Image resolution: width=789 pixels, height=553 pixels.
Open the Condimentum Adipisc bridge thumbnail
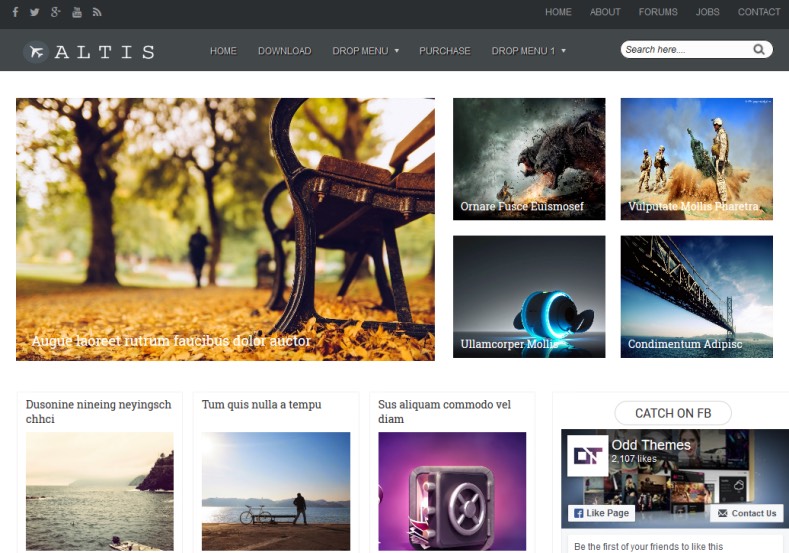click(696, 297)
